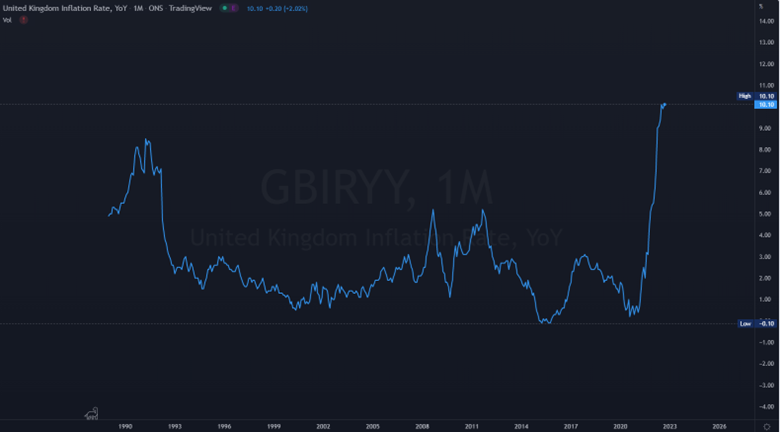
Task: Click the 10.10 +0.20 (+2.02%) value
Action: tap(278, 8)
